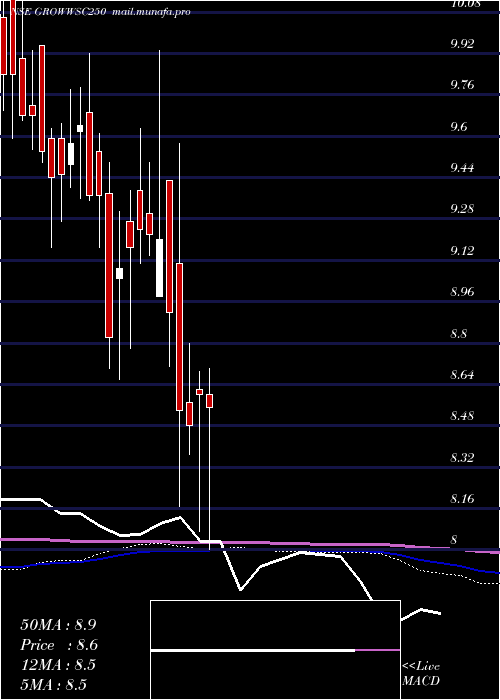This screenshot has height=700, width=500.
Task: Click the 8.16 price axis label
Action: (x=462, y=499)
